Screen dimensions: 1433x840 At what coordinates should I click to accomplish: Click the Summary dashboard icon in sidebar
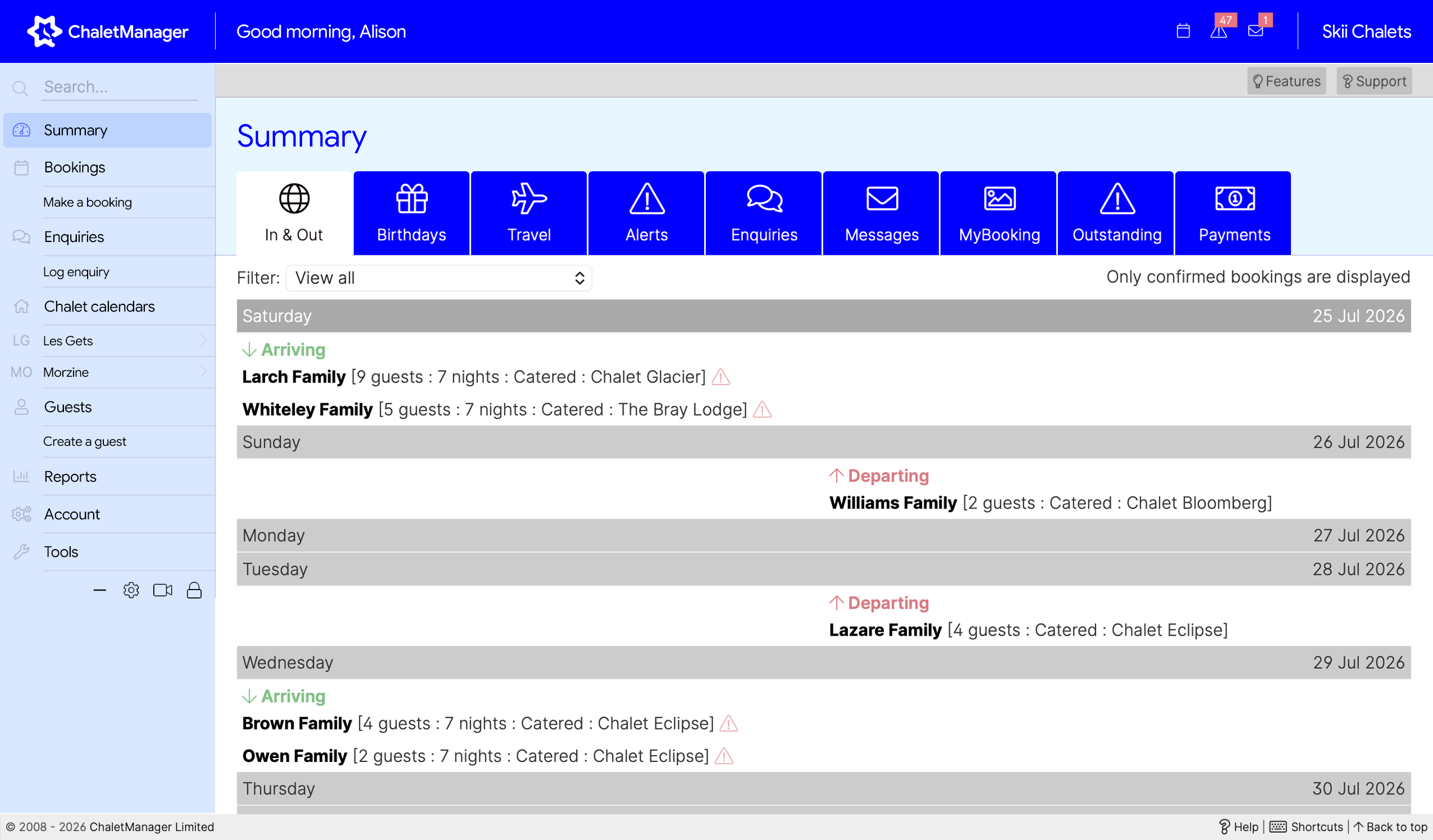click(21, 130)
